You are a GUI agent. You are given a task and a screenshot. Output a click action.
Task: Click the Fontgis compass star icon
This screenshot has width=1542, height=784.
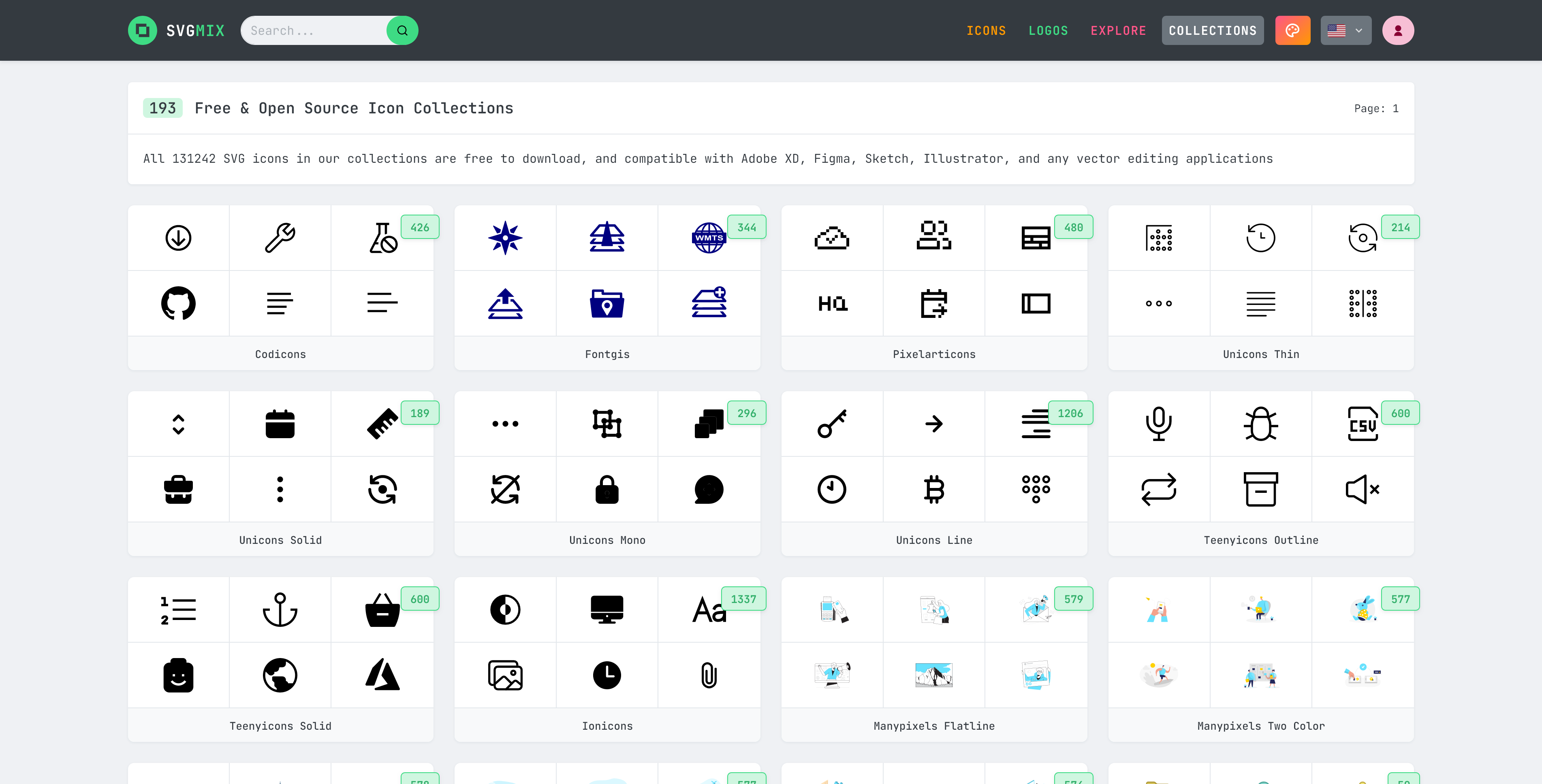505,238
